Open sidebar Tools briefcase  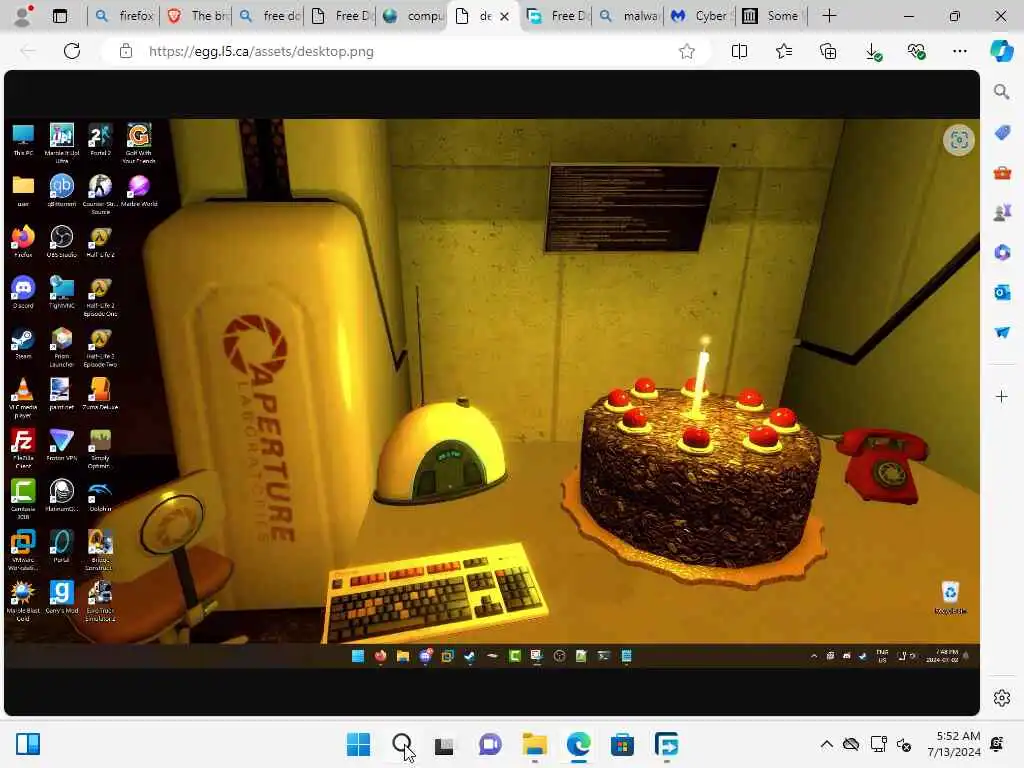click(1002, 173)
